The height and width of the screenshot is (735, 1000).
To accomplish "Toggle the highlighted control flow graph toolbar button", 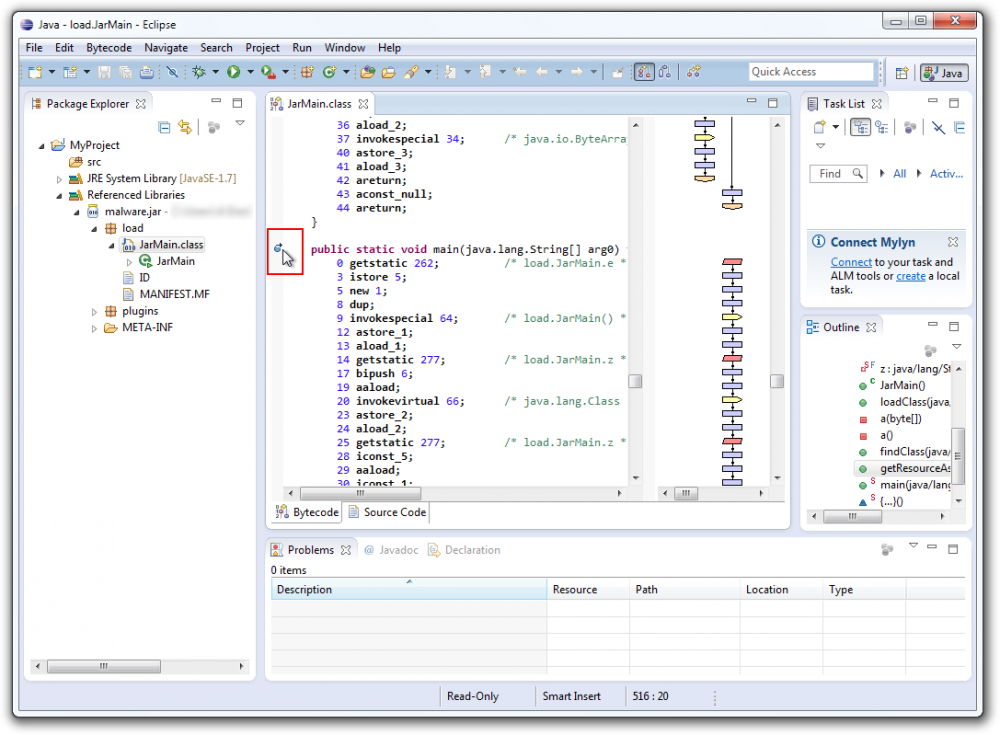I will [644, 72].
